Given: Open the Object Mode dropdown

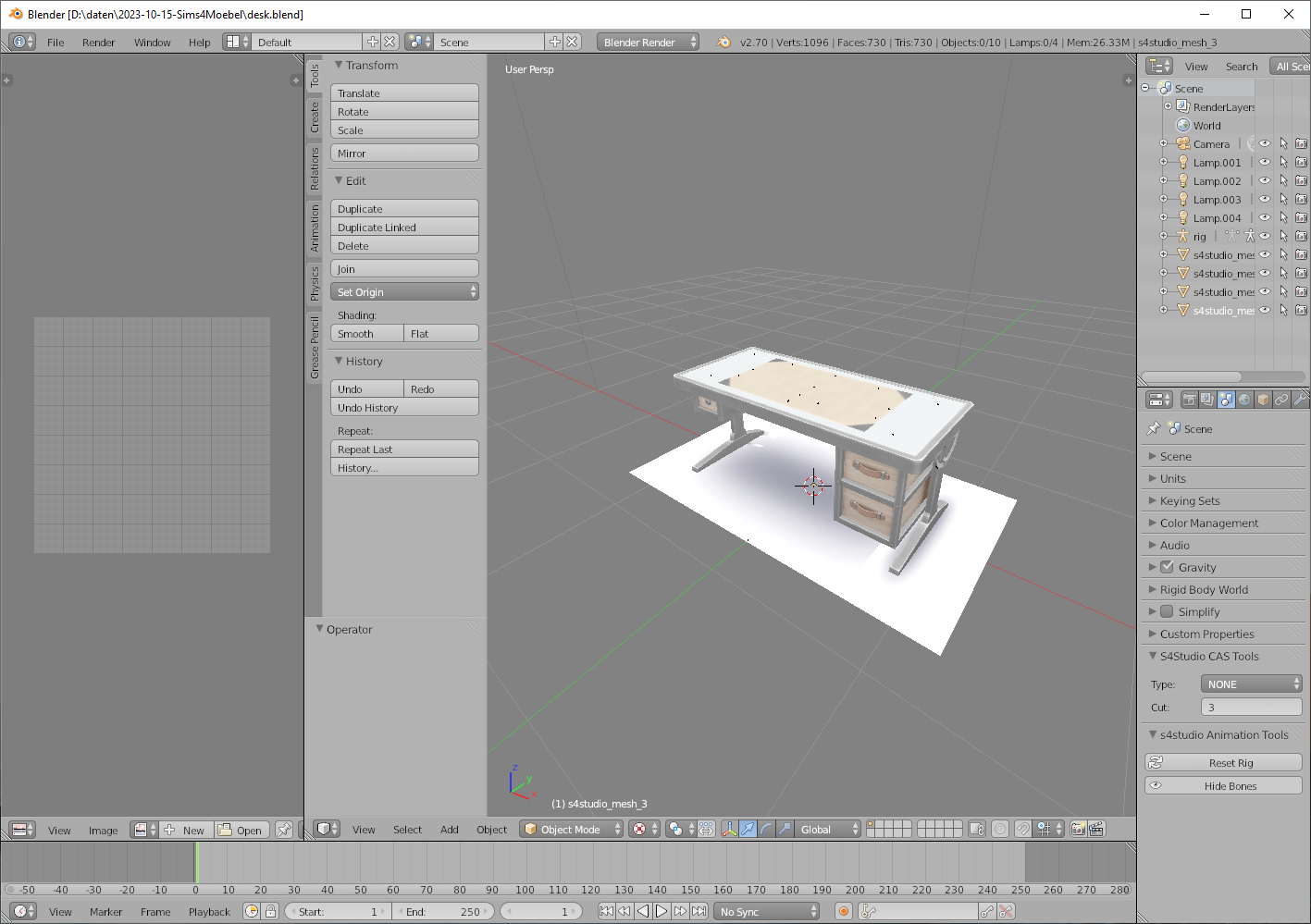Looking at the screenshot, I should 572,829.
